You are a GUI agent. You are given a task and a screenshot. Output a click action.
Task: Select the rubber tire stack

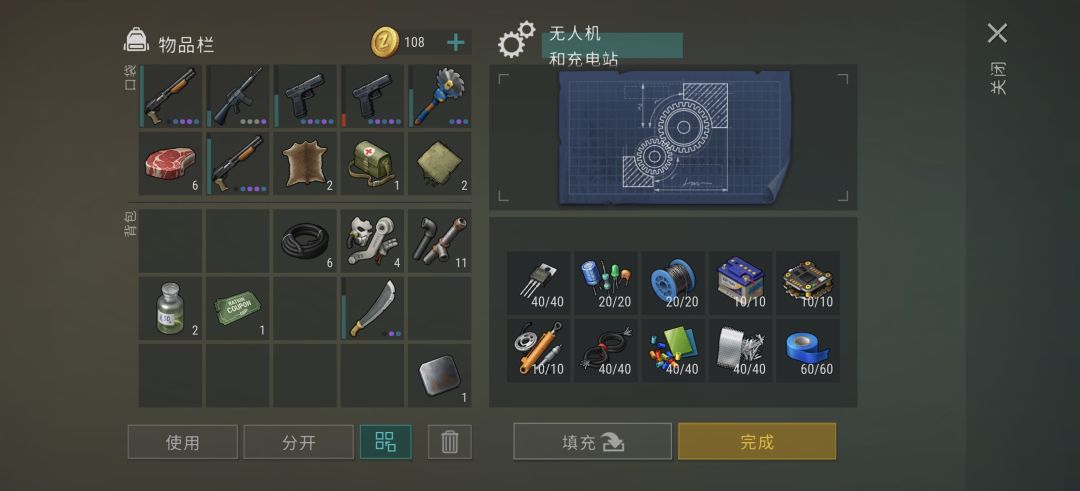coord(305,241)
